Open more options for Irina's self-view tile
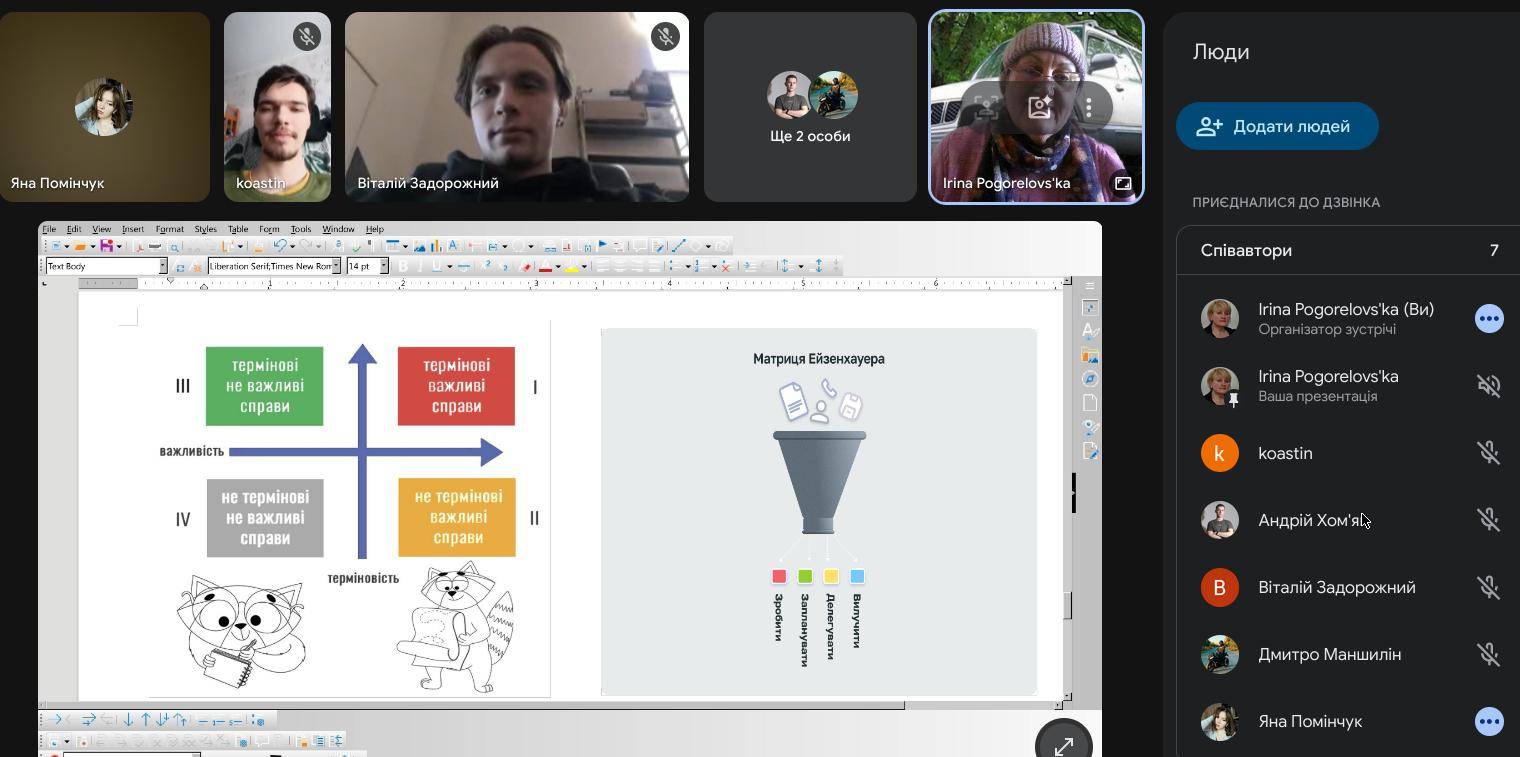The image size is (1520, 757). [1089, 107]
